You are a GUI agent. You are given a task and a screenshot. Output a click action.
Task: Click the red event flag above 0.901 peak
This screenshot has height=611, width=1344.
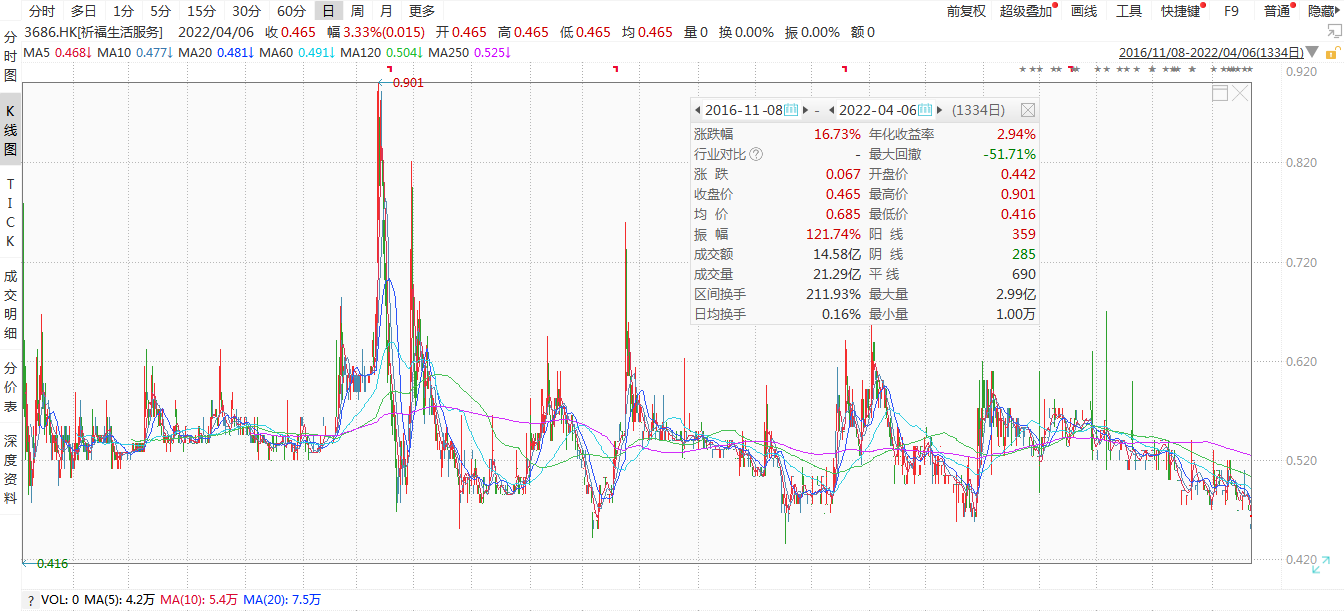(390, 68)
